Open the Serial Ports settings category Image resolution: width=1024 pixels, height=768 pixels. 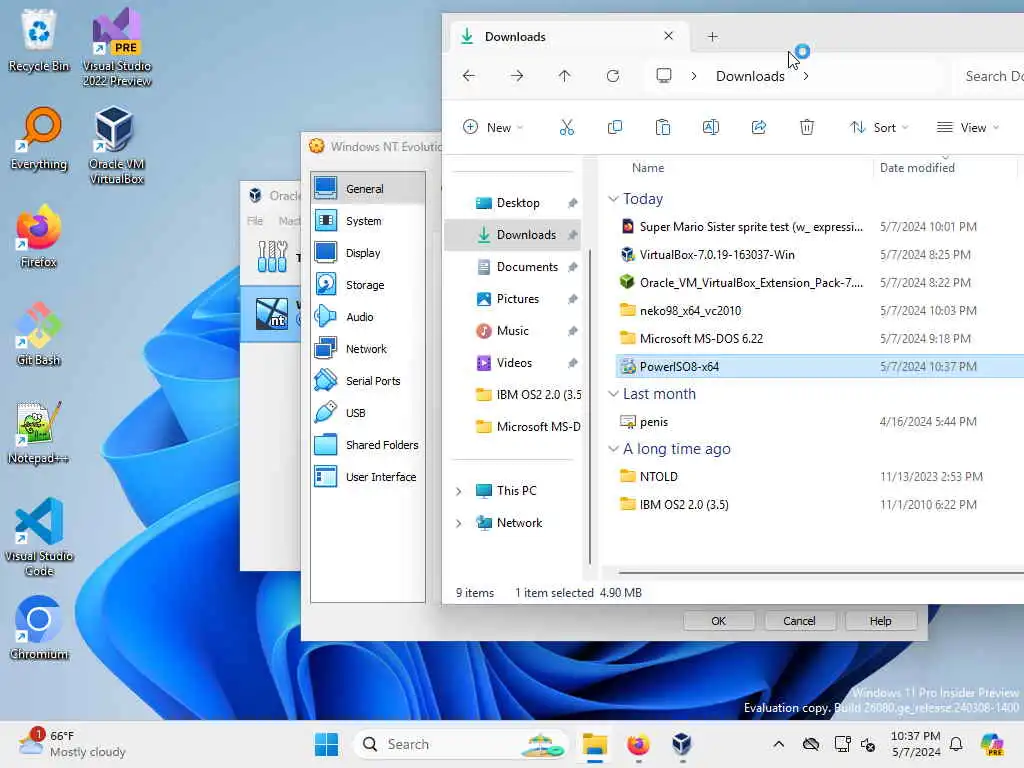point(368,381)
